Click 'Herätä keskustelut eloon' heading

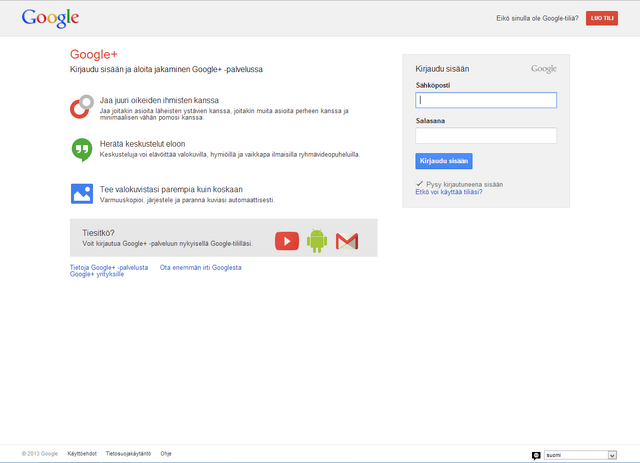[142, 144]
